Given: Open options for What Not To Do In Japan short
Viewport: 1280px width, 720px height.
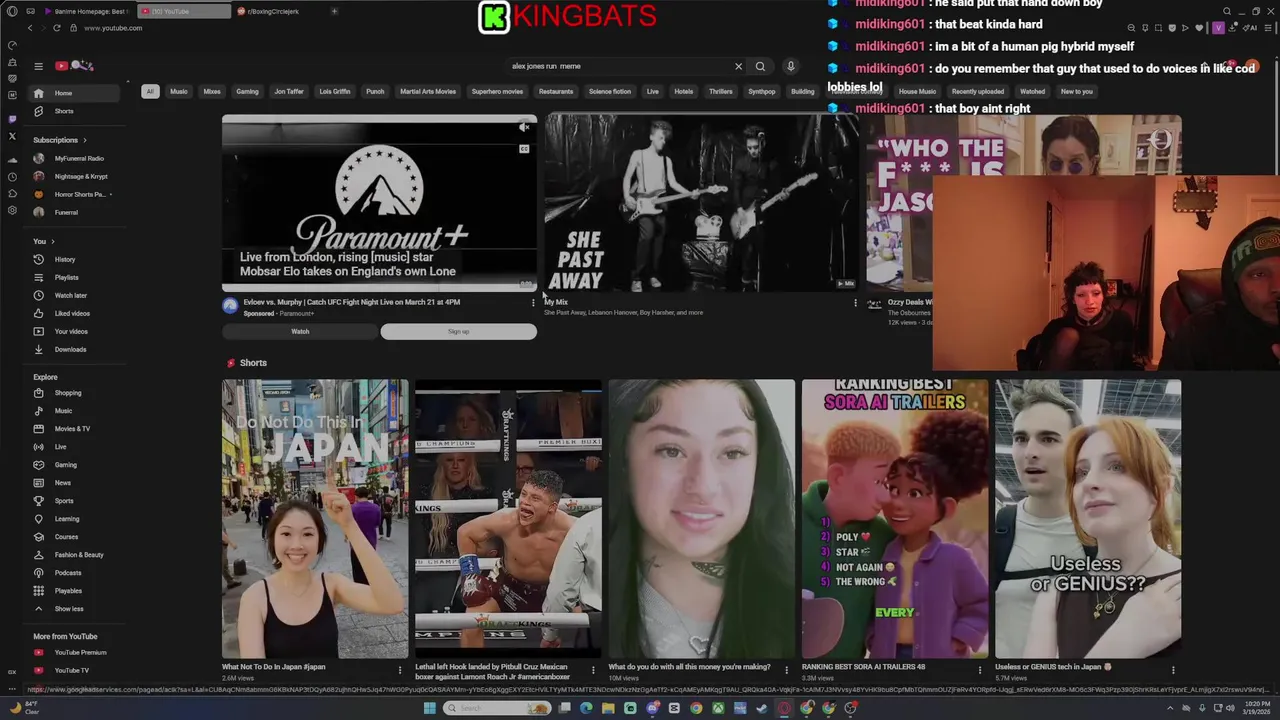Looking at the screenshot, I should click(400, 670).
